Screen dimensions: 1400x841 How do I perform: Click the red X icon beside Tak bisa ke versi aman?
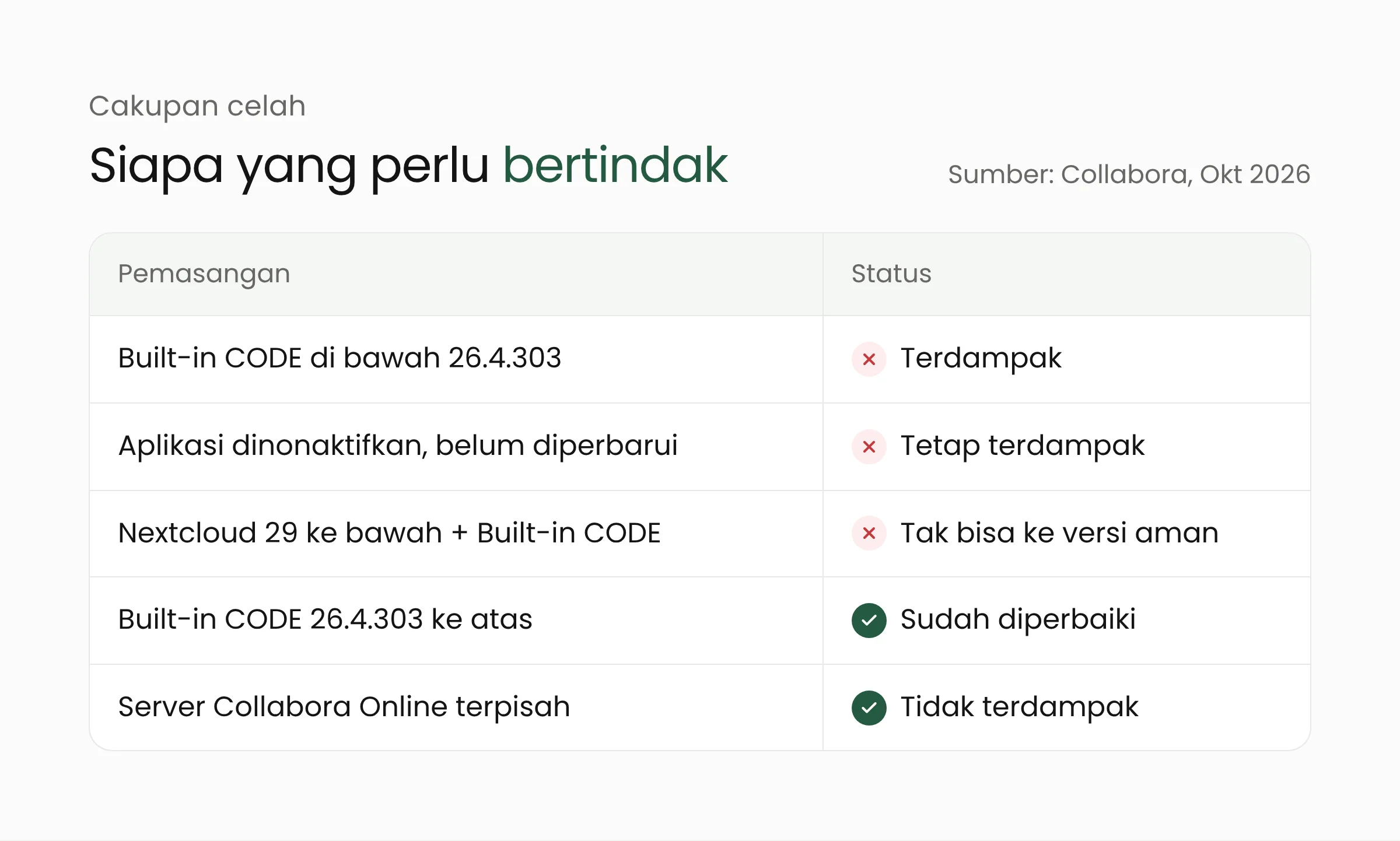coord(869,533)
